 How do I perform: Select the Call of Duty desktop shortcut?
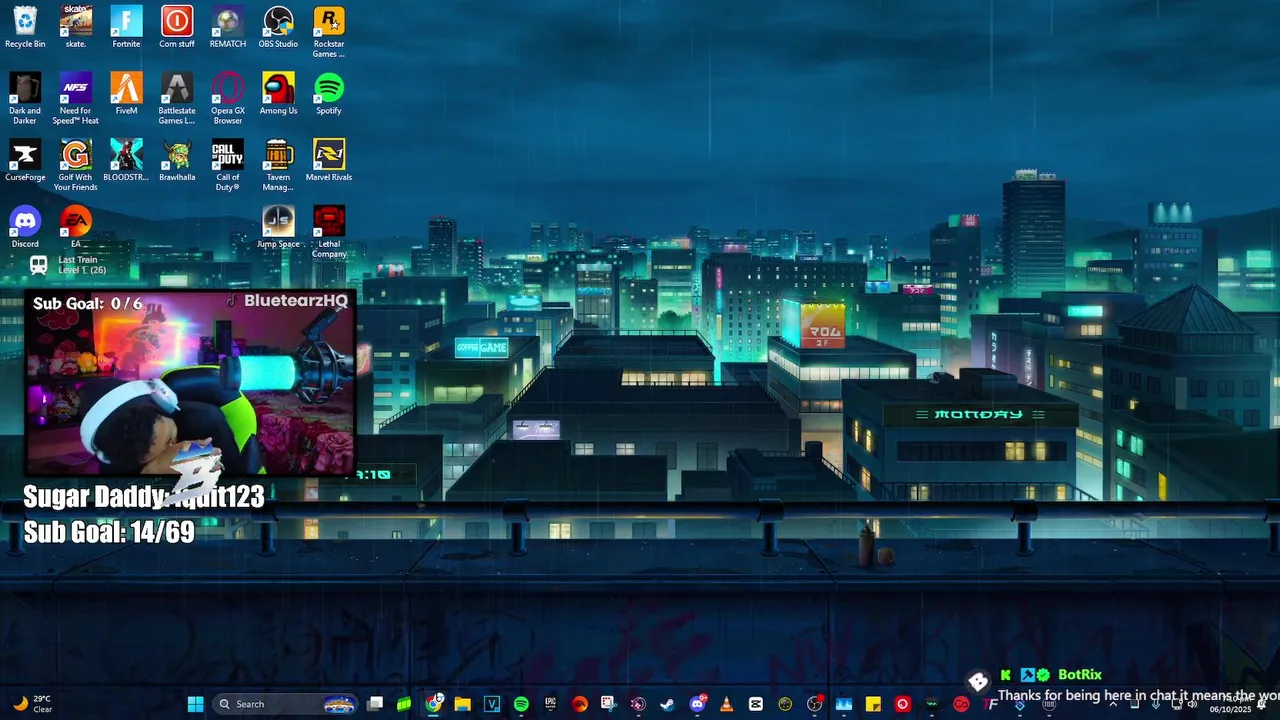pyautogui.click(x=228, y=165)
